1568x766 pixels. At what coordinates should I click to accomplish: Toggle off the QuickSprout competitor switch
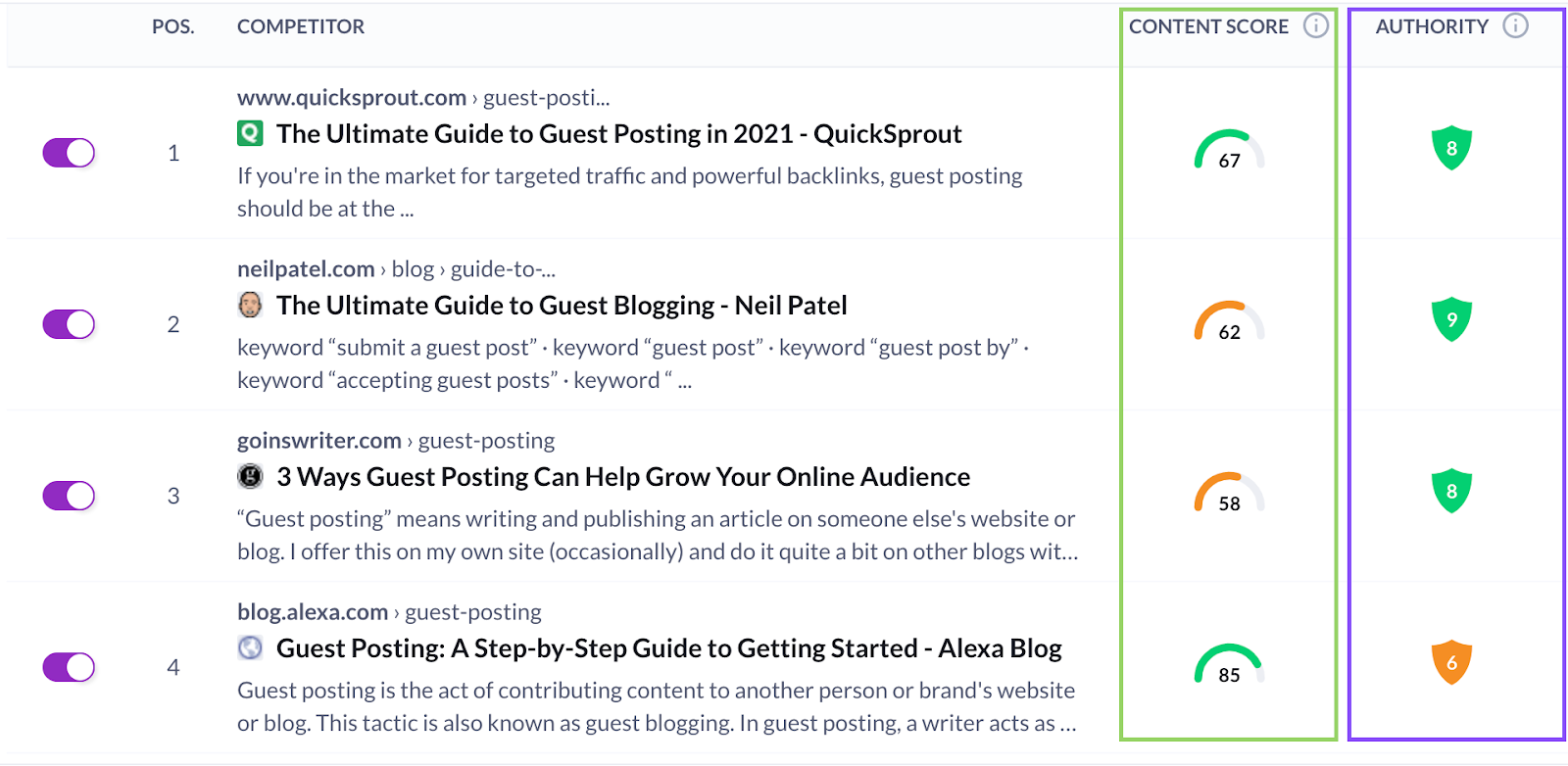69,153
